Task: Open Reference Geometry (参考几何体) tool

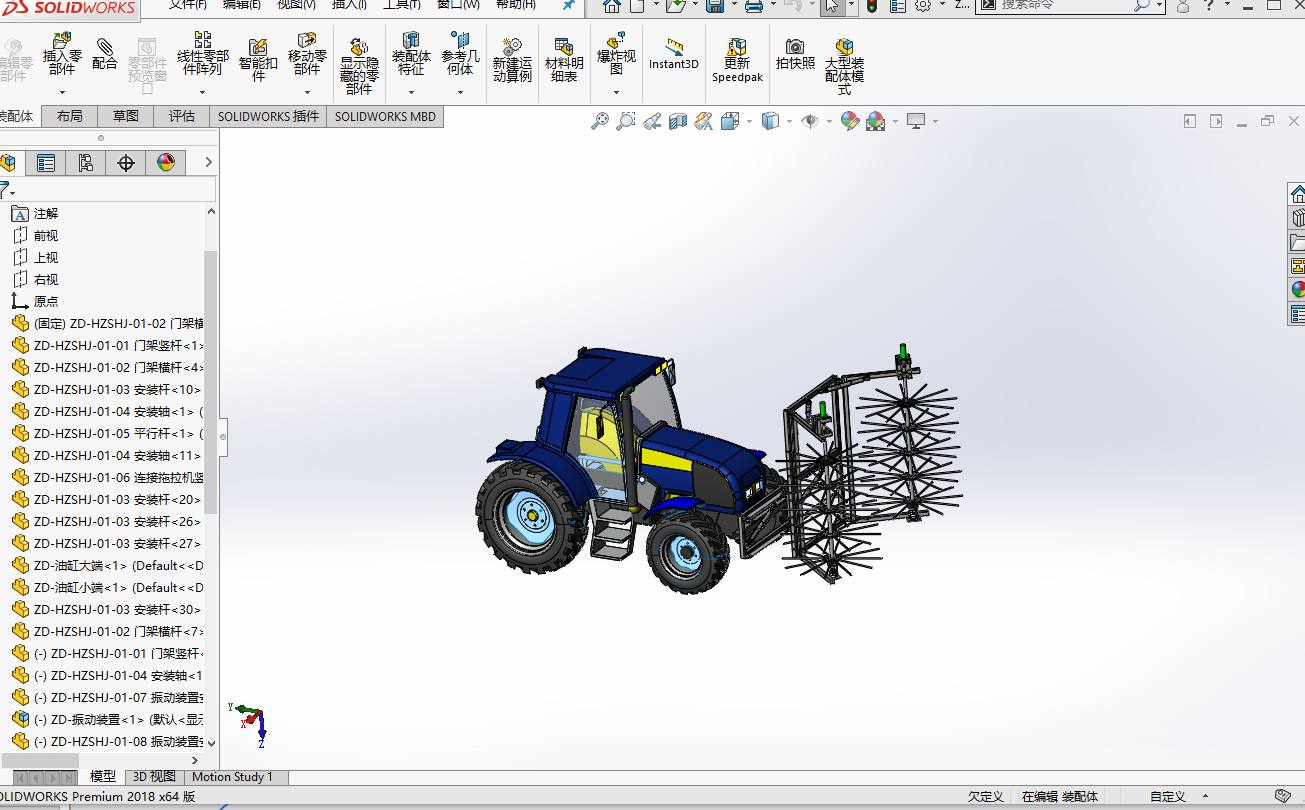Action: 460,54
